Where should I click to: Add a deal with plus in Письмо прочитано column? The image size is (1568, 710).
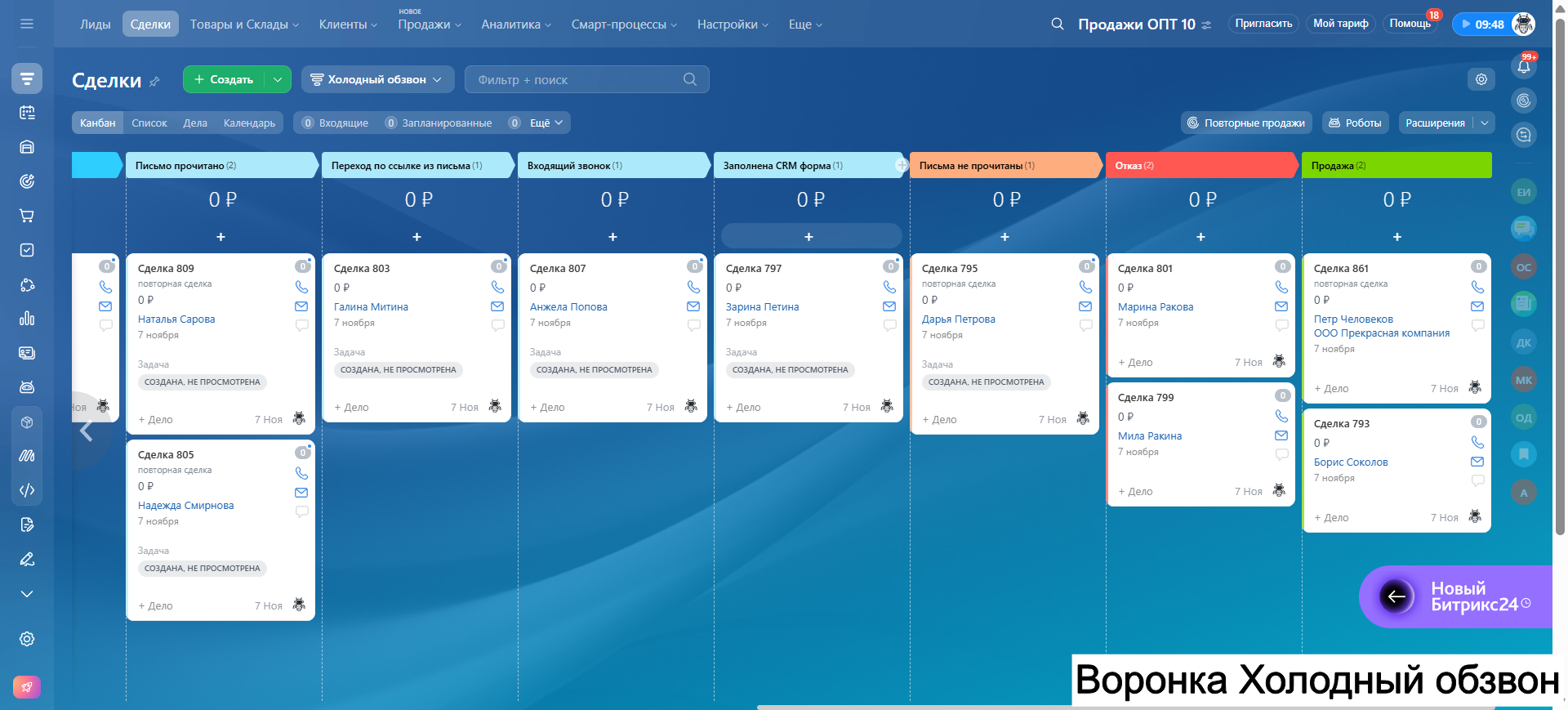pyautogui.click(x=220, y=237)
